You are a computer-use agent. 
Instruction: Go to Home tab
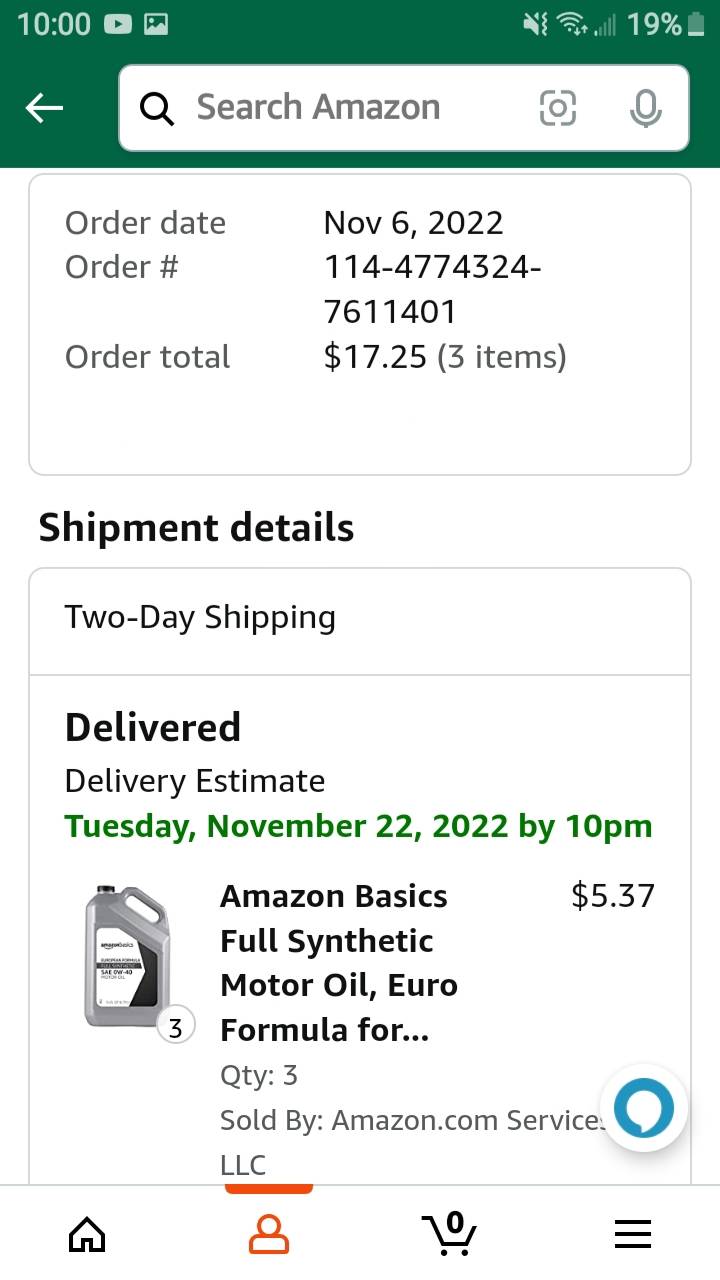[87, 1235]
